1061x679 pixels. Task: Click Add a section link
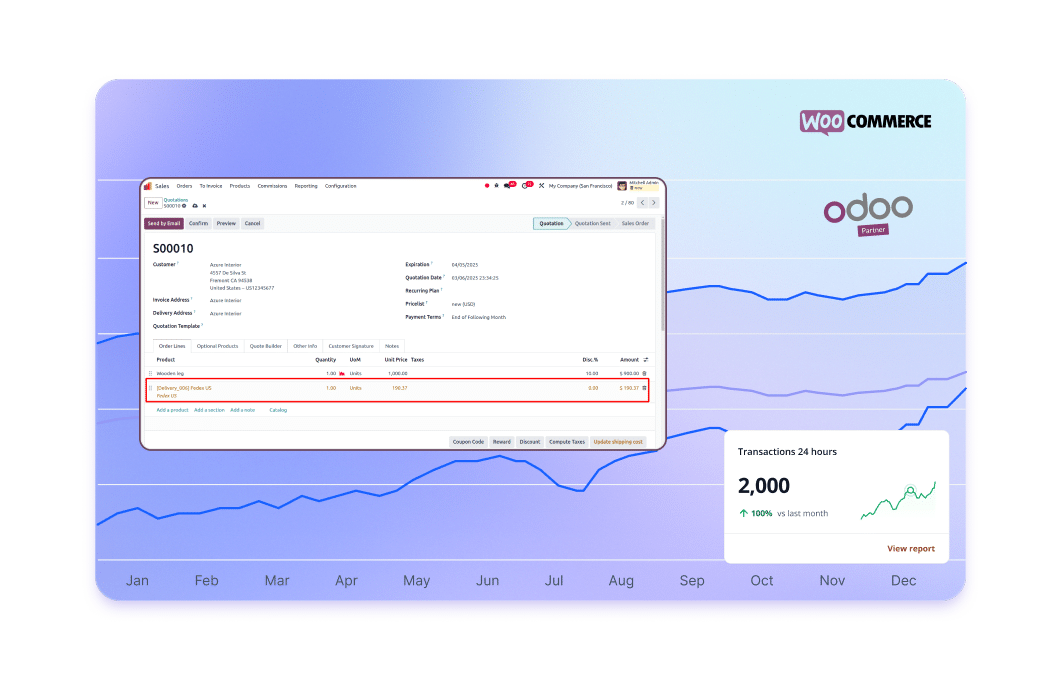(x=209, y=410)
